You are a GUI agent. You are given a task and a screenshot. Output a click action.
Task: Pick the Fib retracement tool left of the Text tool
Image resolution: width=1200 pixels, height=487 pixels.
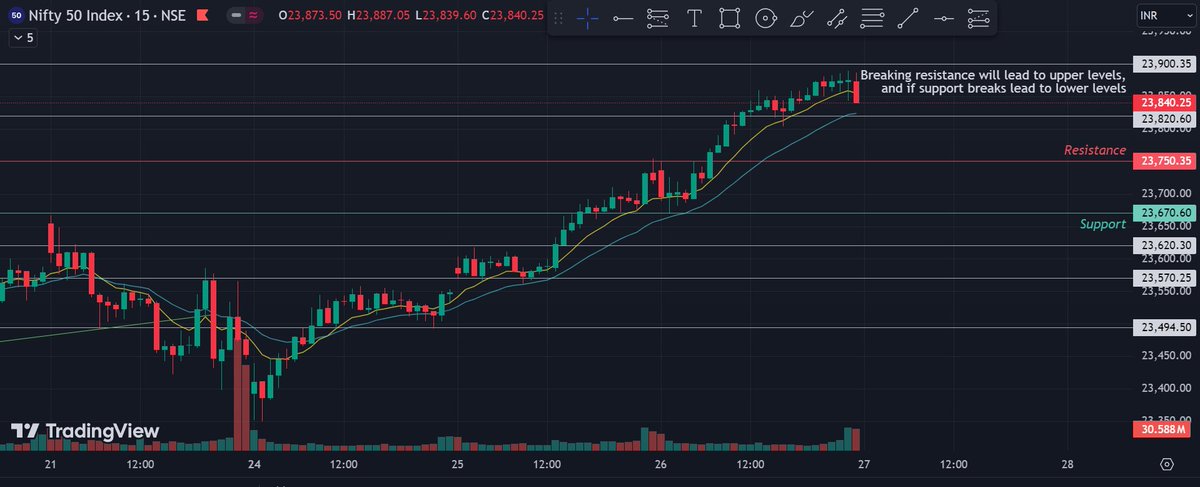pos(658,18)
